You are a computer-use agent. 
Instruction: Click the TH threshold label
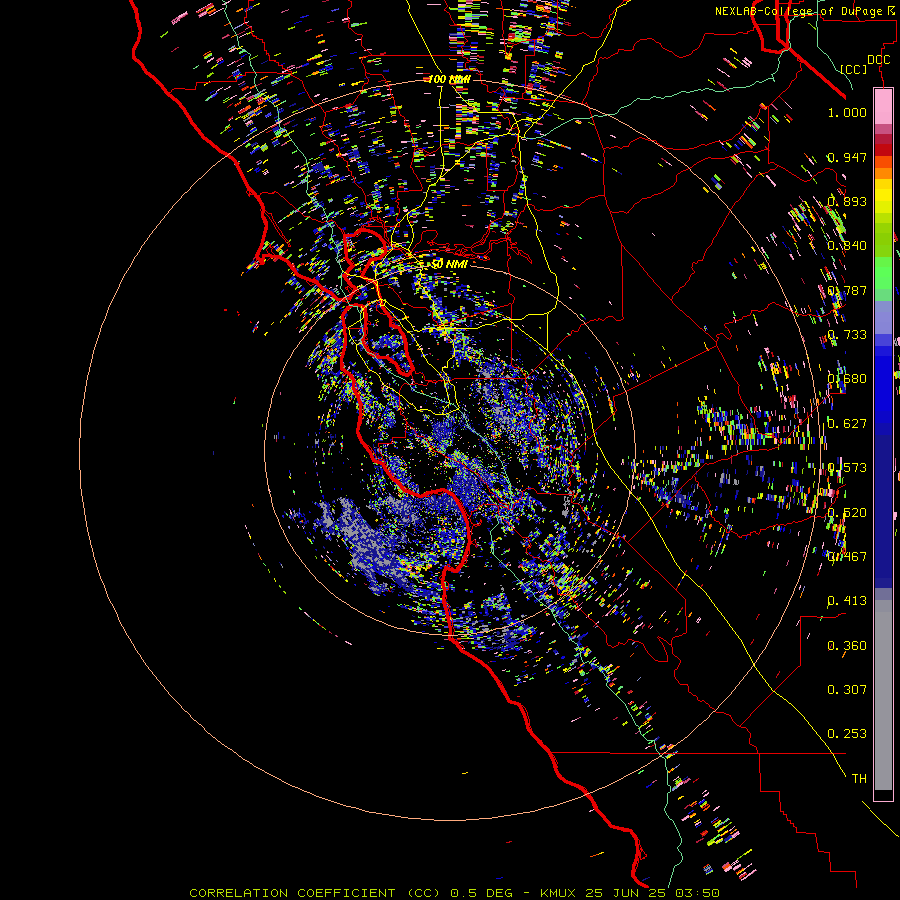coord(859,779)
